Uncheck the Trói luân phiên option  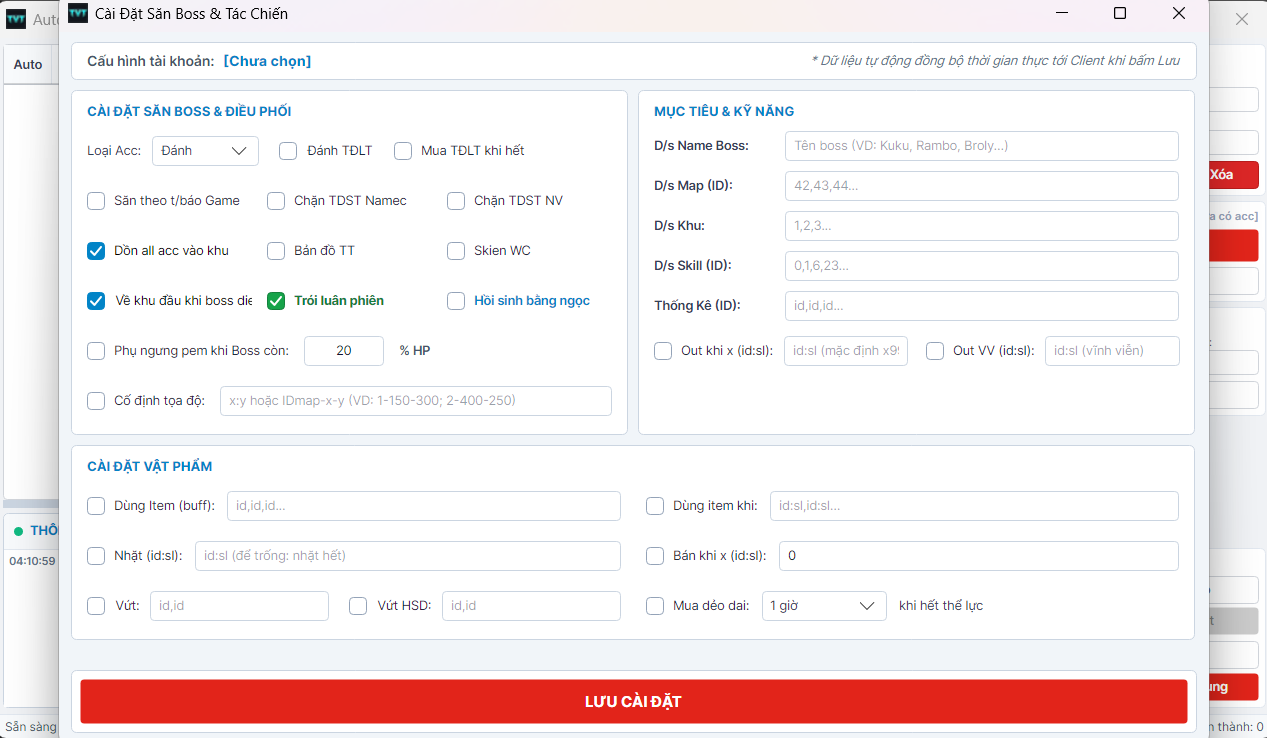[x=276, y=301]
